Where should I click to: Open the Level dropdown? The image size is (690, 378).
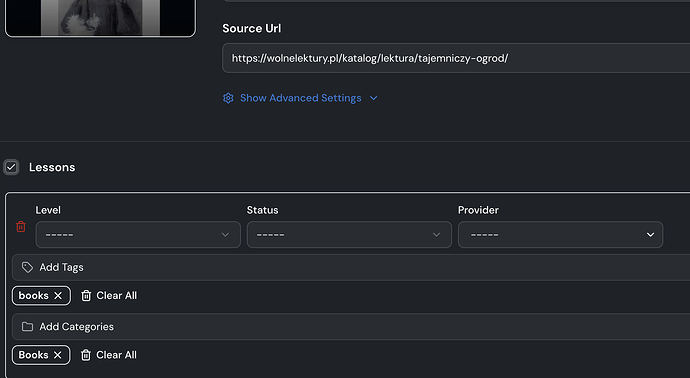coord(138,235)
